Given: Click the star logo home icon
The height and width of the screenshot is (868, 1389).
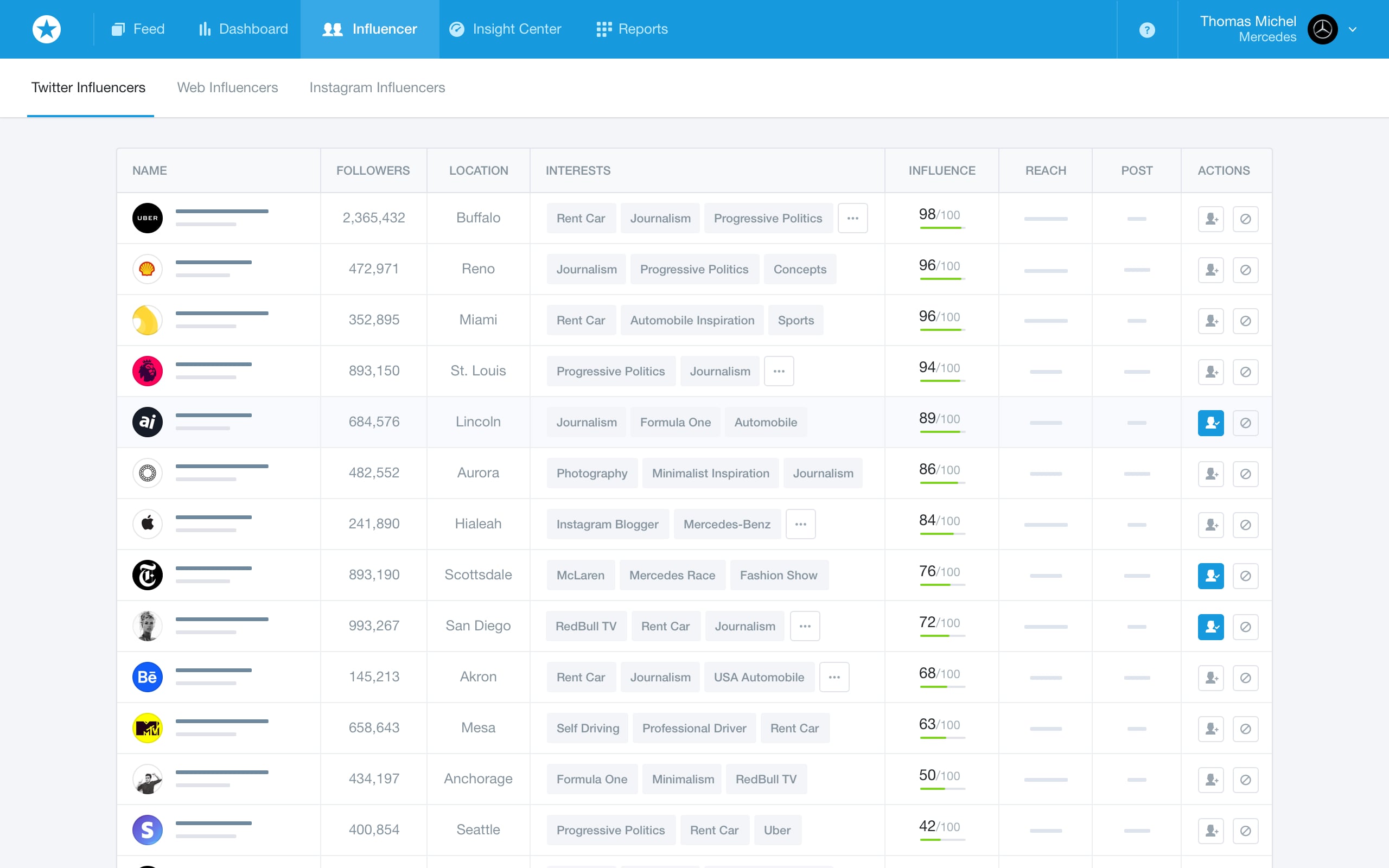Looking at the screenshot, I should (47, 29).
